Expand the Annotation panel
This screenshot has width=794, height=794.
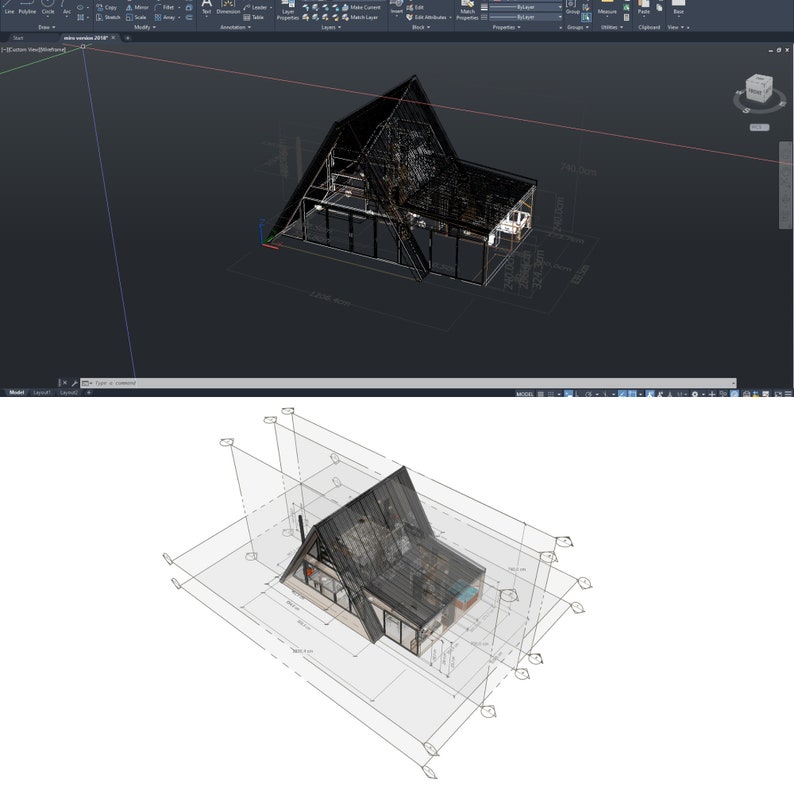235,27
